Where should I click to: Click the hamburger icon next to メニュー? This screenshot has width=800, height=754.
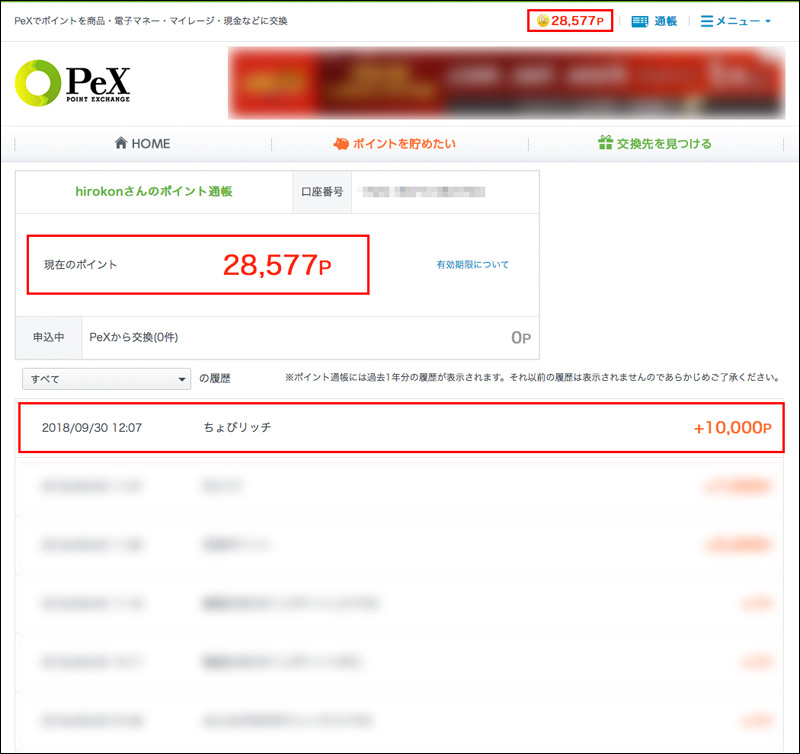[707, 21]
